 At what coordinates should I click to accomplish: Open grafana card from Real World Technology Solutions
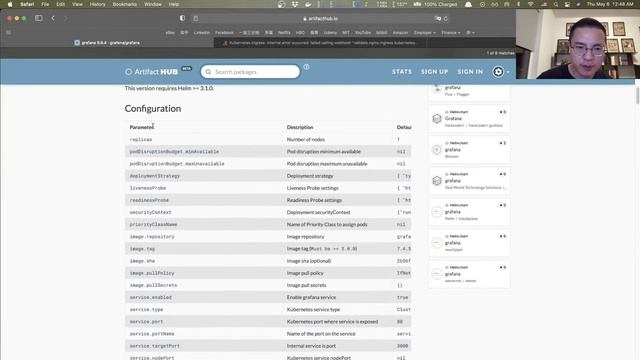pos(469,181)
